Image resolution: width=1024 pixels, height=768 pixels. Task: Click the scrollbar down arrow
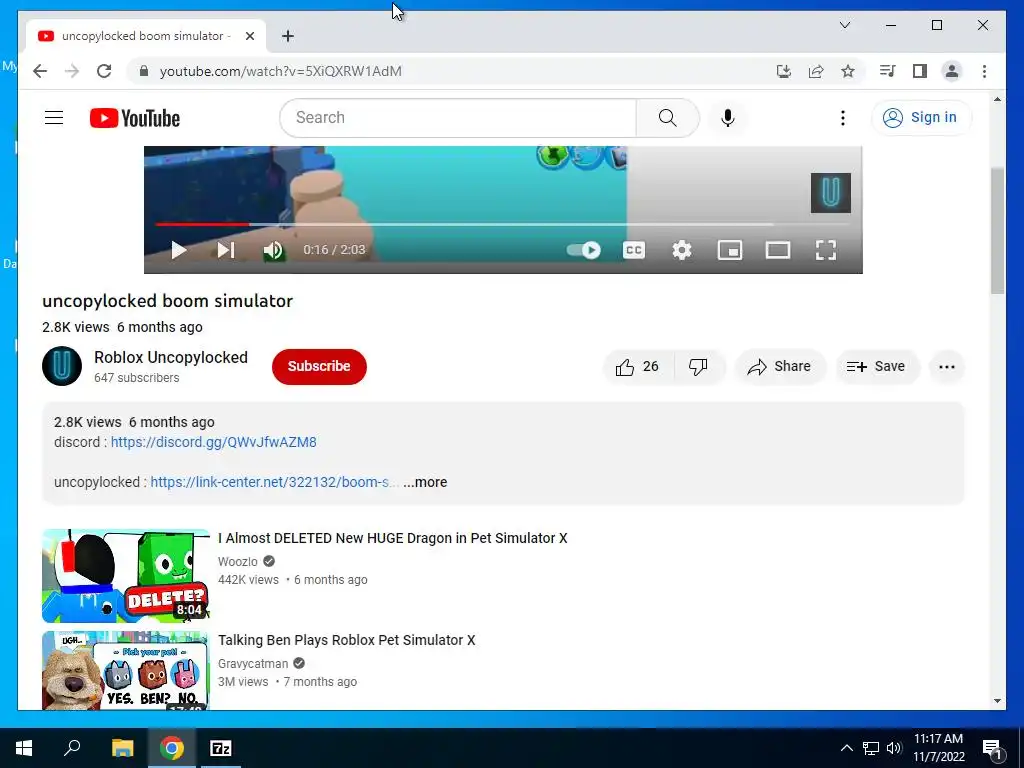(997, 701)
